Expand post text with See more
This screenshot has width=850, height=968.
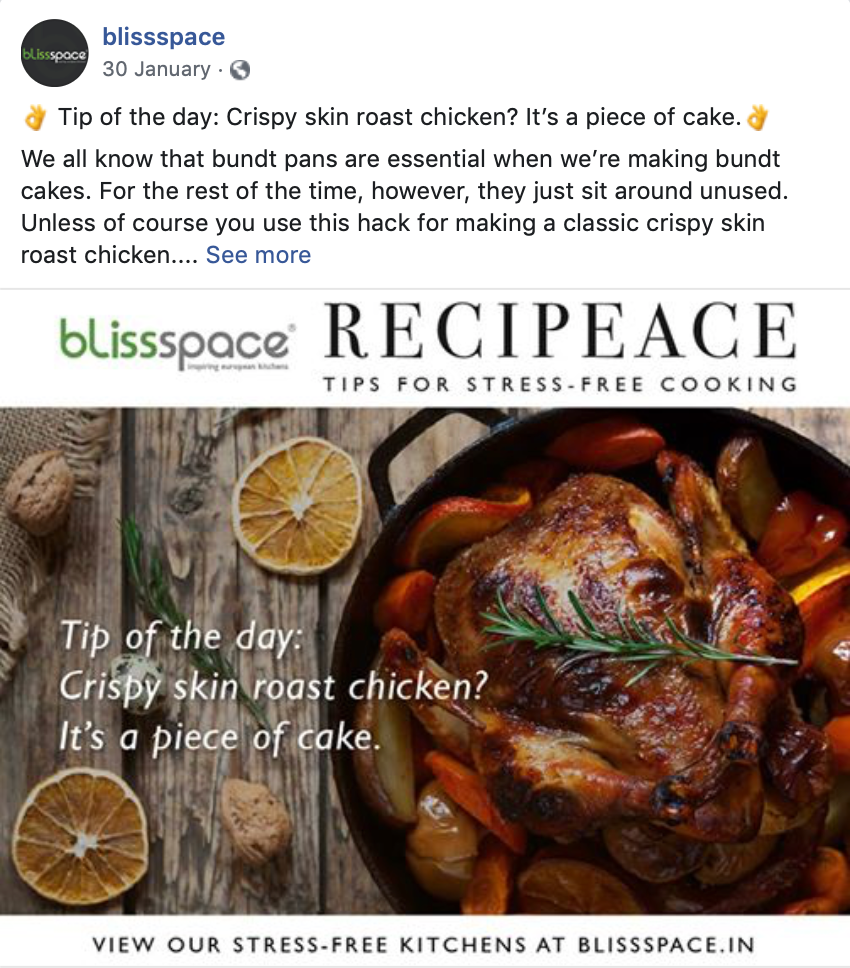(x=258, y=254)
